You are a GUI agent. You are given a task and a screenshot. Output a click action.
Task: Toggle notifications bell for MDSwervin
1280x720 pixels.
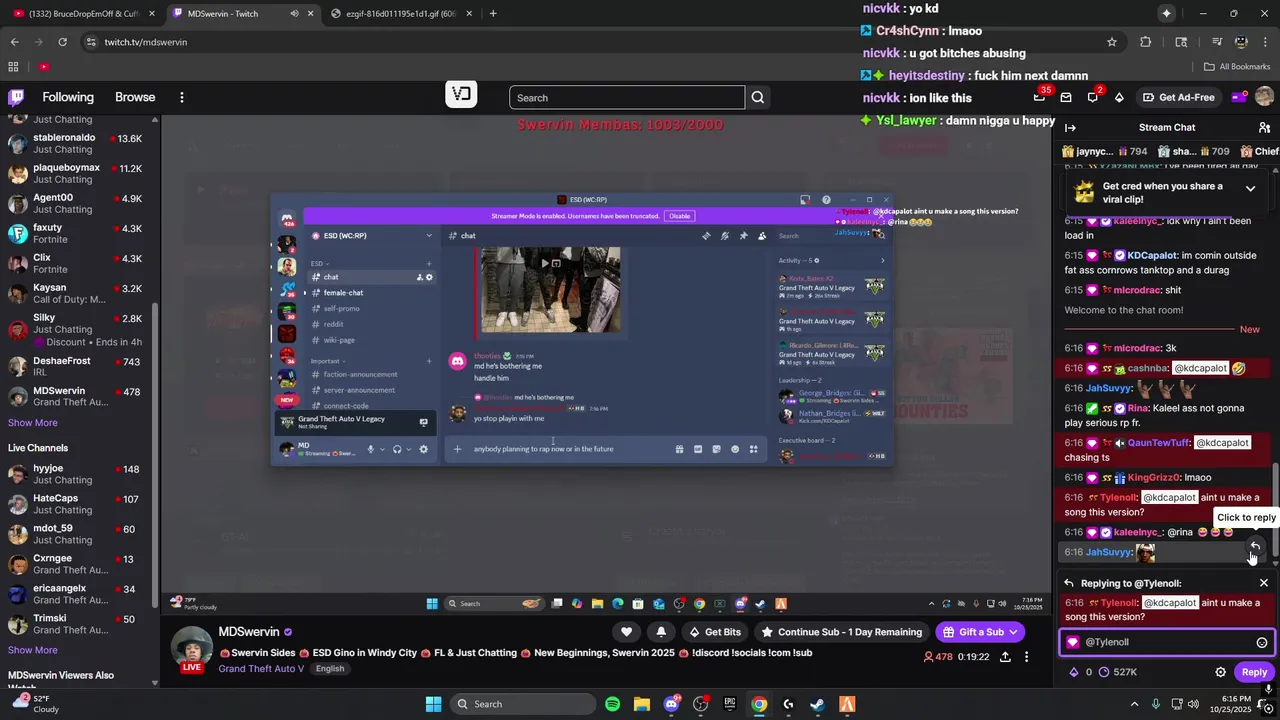661,632
